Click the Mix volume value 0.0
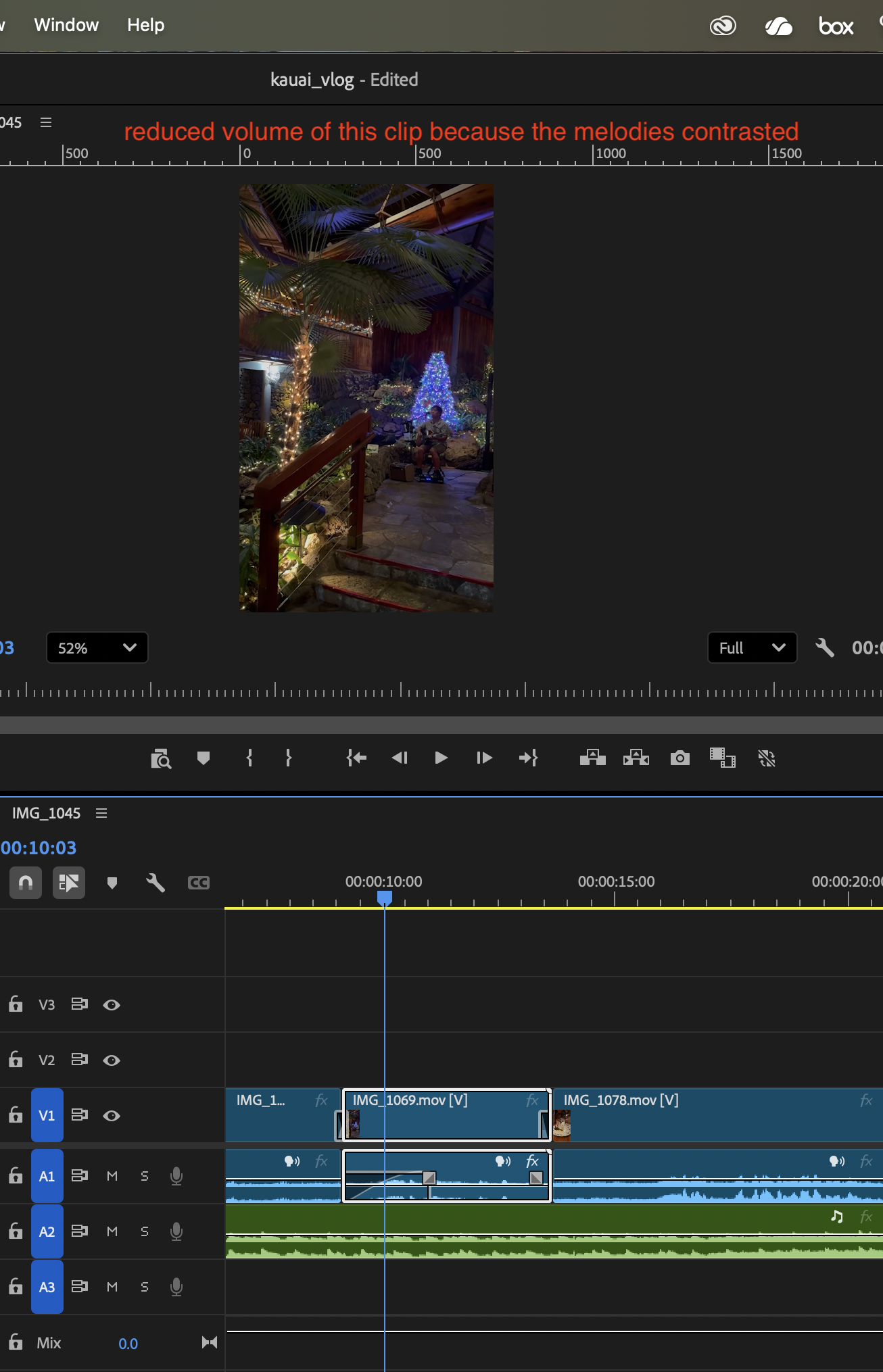The image size is (883, 1372). click(128, 1344)
